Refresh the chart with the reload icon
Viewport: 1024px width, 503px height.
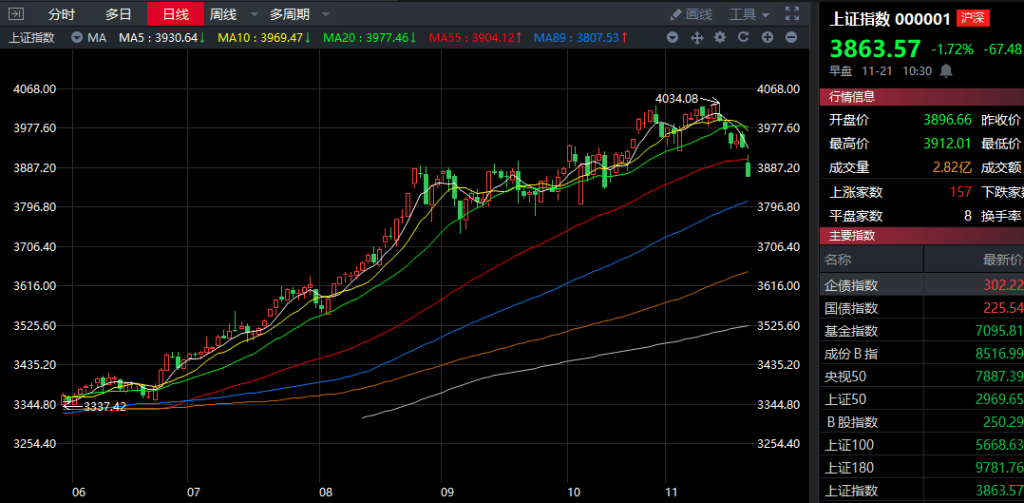pyautogui.click(x=743, y=38)
